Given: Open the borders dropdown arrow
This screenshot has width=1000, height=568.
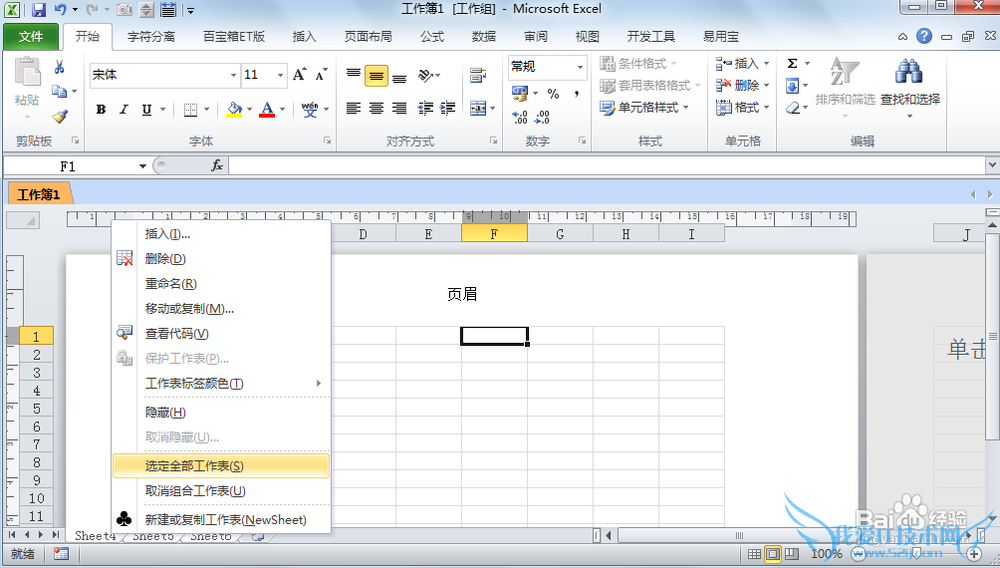Looking at the screenshot, I should tap(207, 110).
